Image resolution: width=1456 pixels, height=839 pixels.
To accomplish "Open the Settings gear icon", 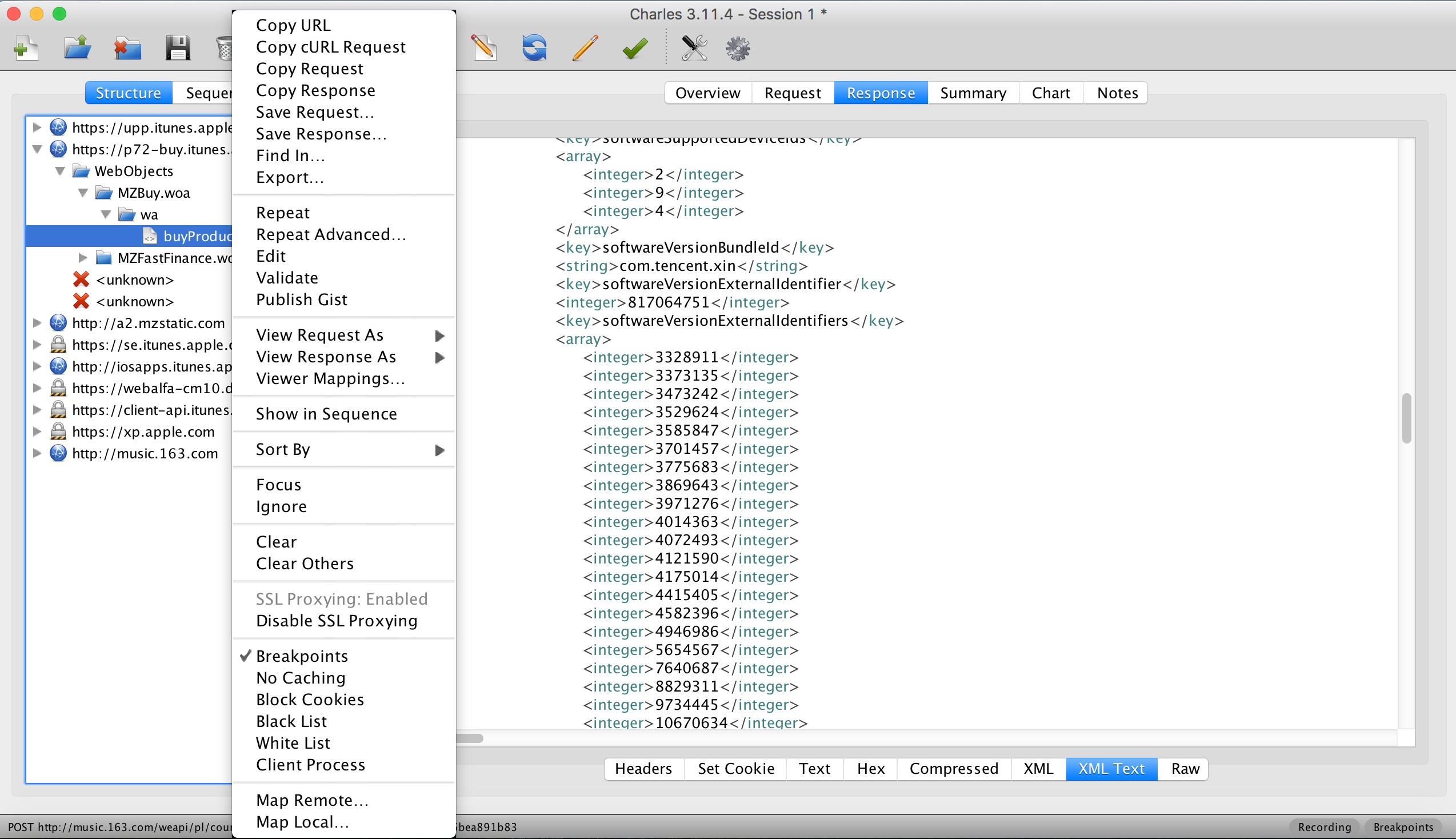I will [x=738, y=48].
